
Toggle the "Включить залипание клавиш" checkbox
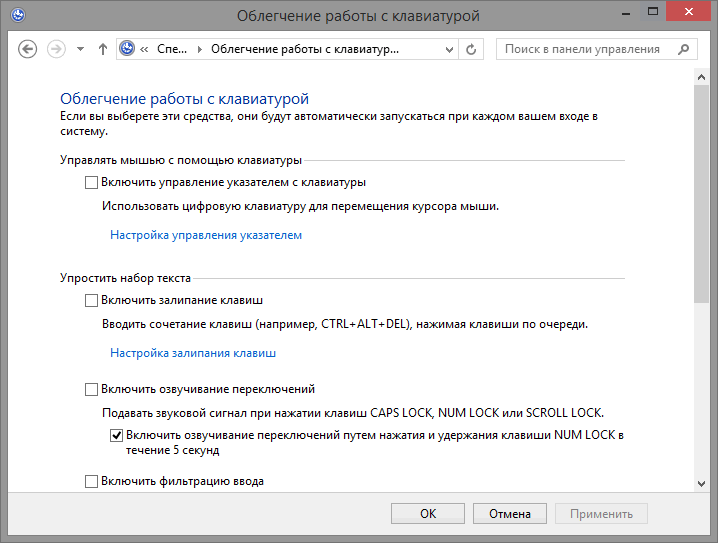coord(92,301)
